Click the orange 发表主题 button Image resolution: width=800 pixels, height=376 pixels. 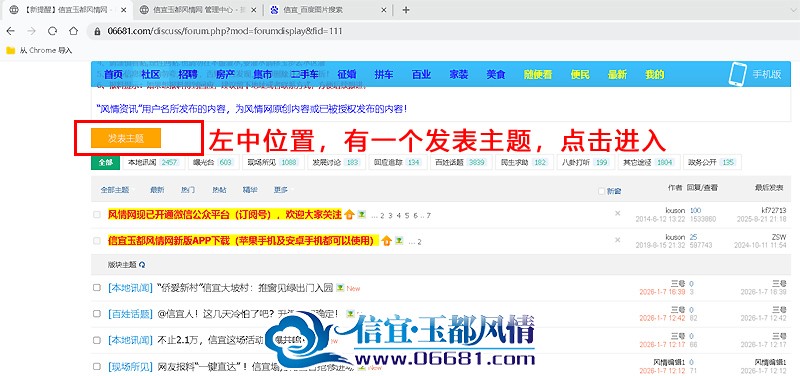126,138
